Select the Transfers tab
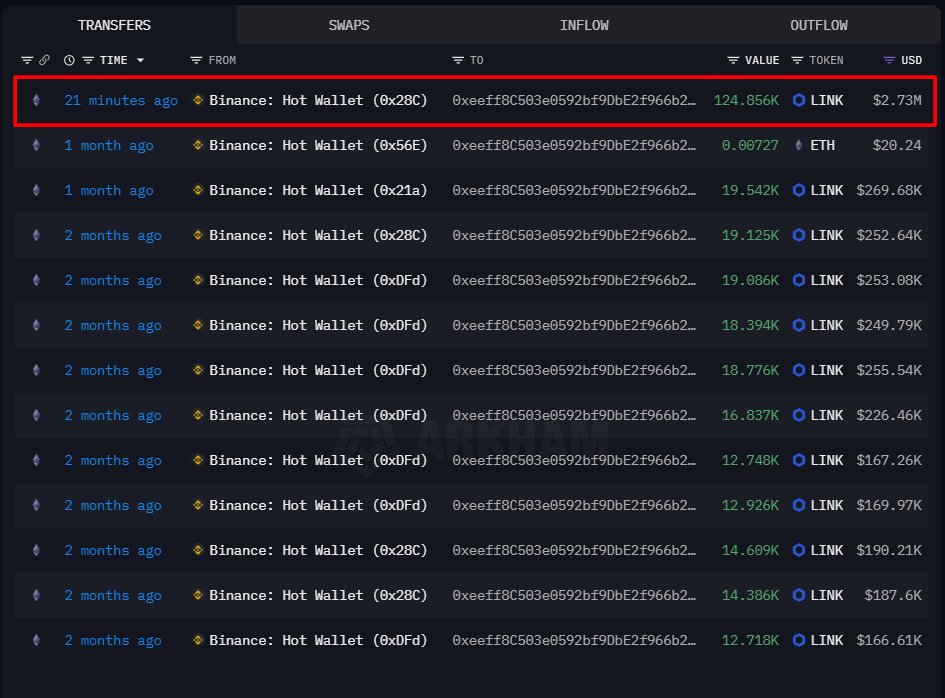Viewport: 945px width, 698px height. pos(114,25)
